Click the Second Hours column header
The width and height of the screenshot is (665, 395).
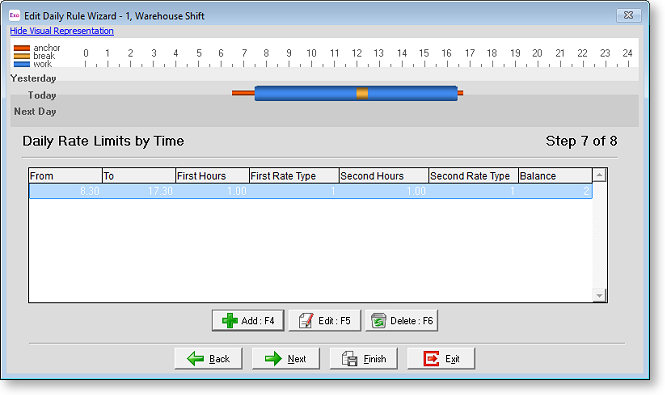(383, 176)
